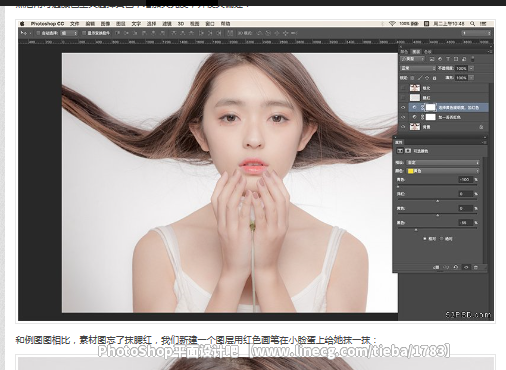Click the type layer filter icon
This screenshot has width=506, height=370.
[x=448, y=59]
